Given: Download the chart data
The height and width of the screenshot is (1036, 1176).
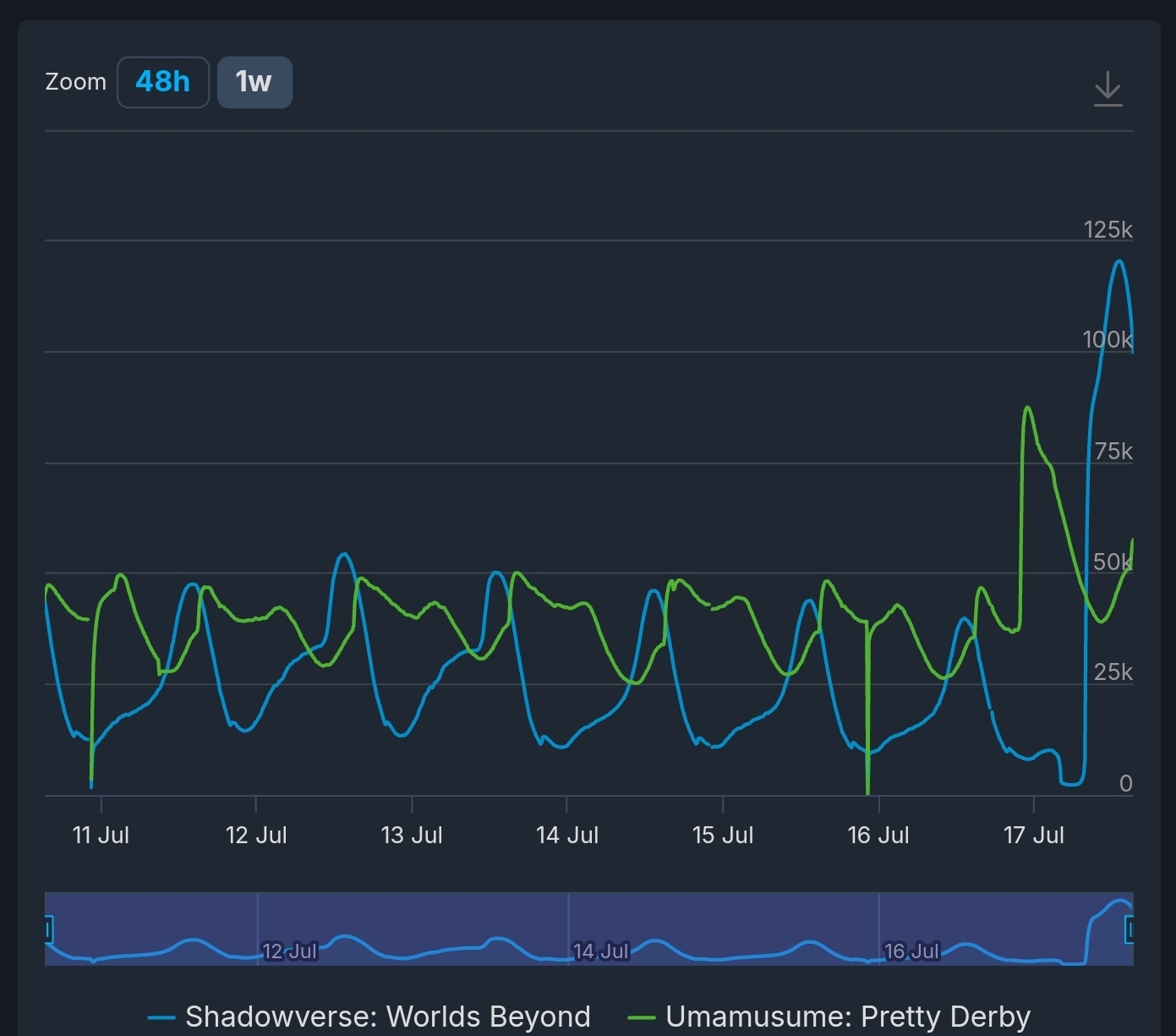Looking at the screenshot, I should tap(1108, 88).
